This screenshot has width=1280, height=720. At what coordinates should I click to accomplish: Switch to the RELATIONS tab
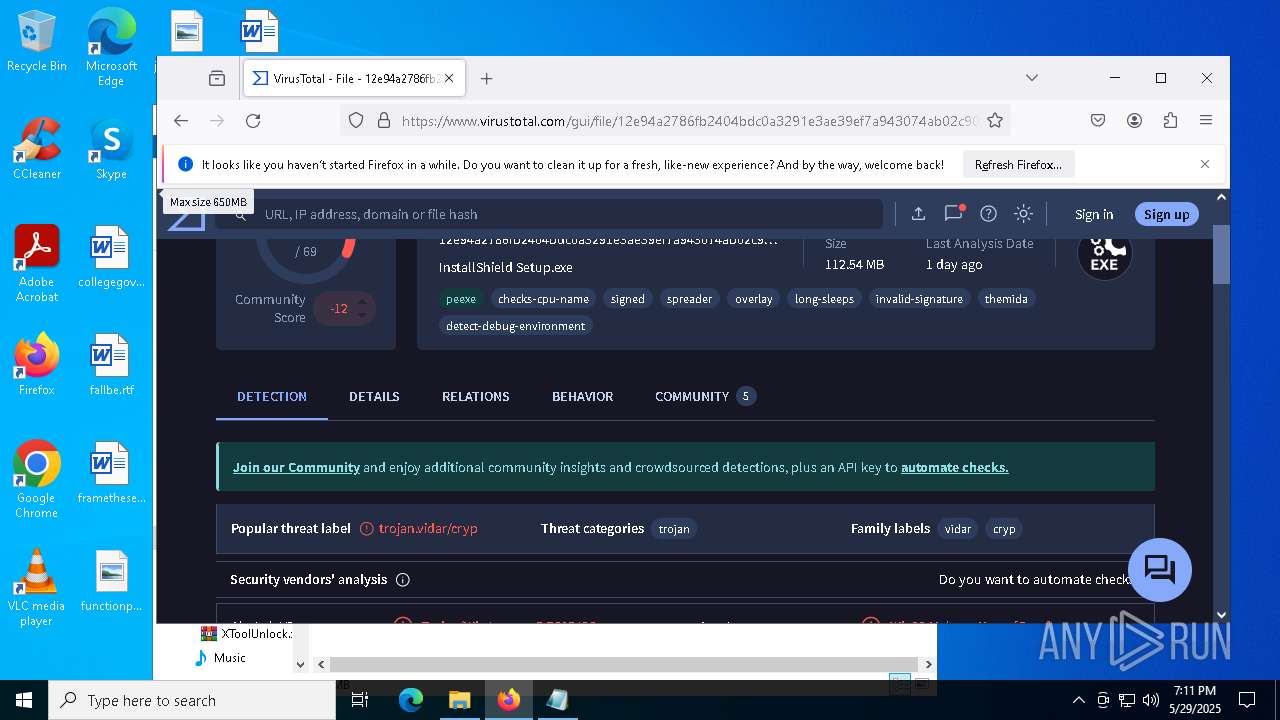(x=476, y=397)
